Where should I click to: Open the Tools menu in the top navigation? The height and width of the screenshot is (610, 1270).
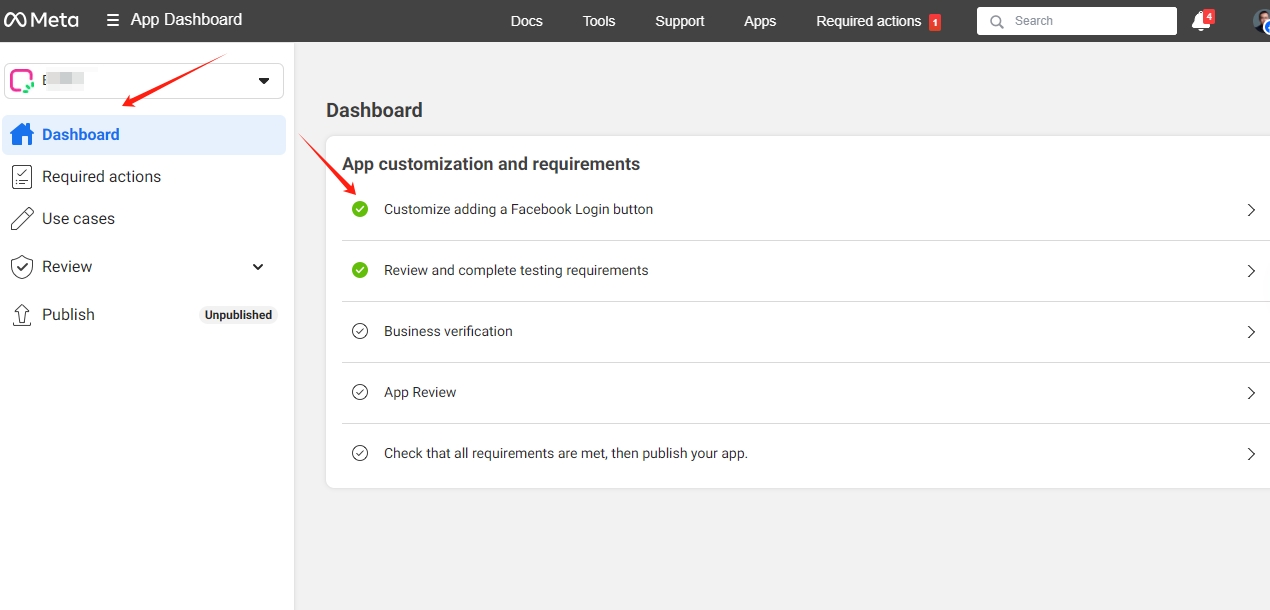(x=598, y=20)
